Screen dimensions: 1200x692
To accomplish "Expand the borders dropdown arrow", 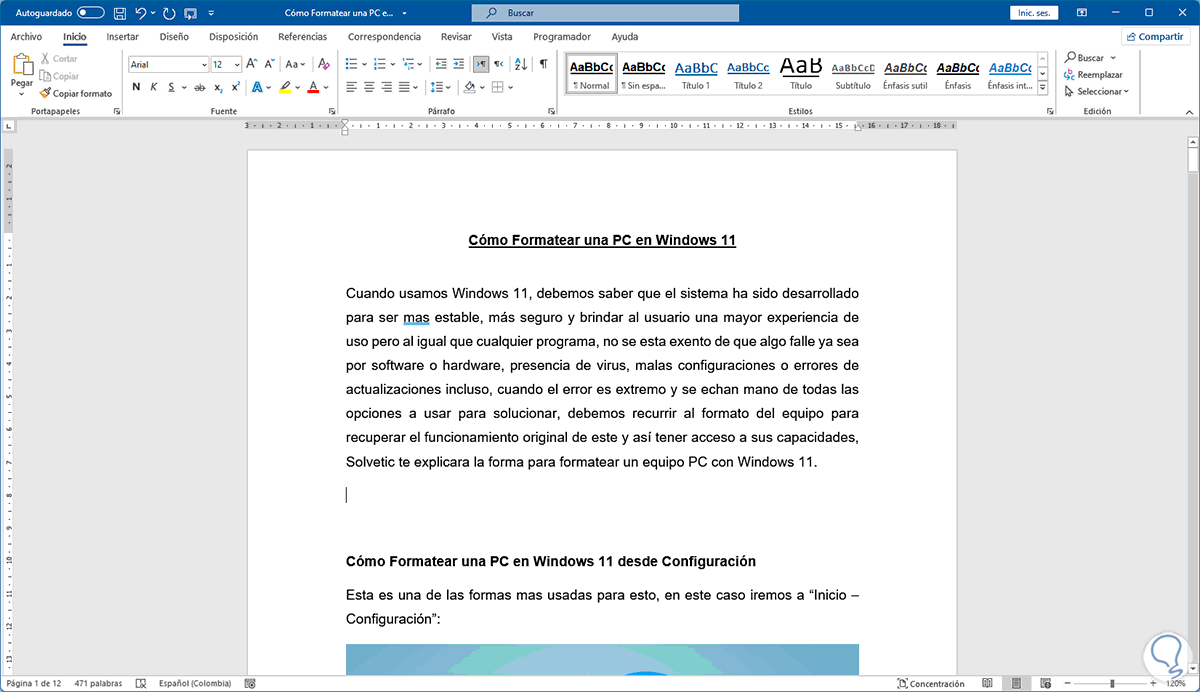I will pyautogui.click(x=512, y=87).
